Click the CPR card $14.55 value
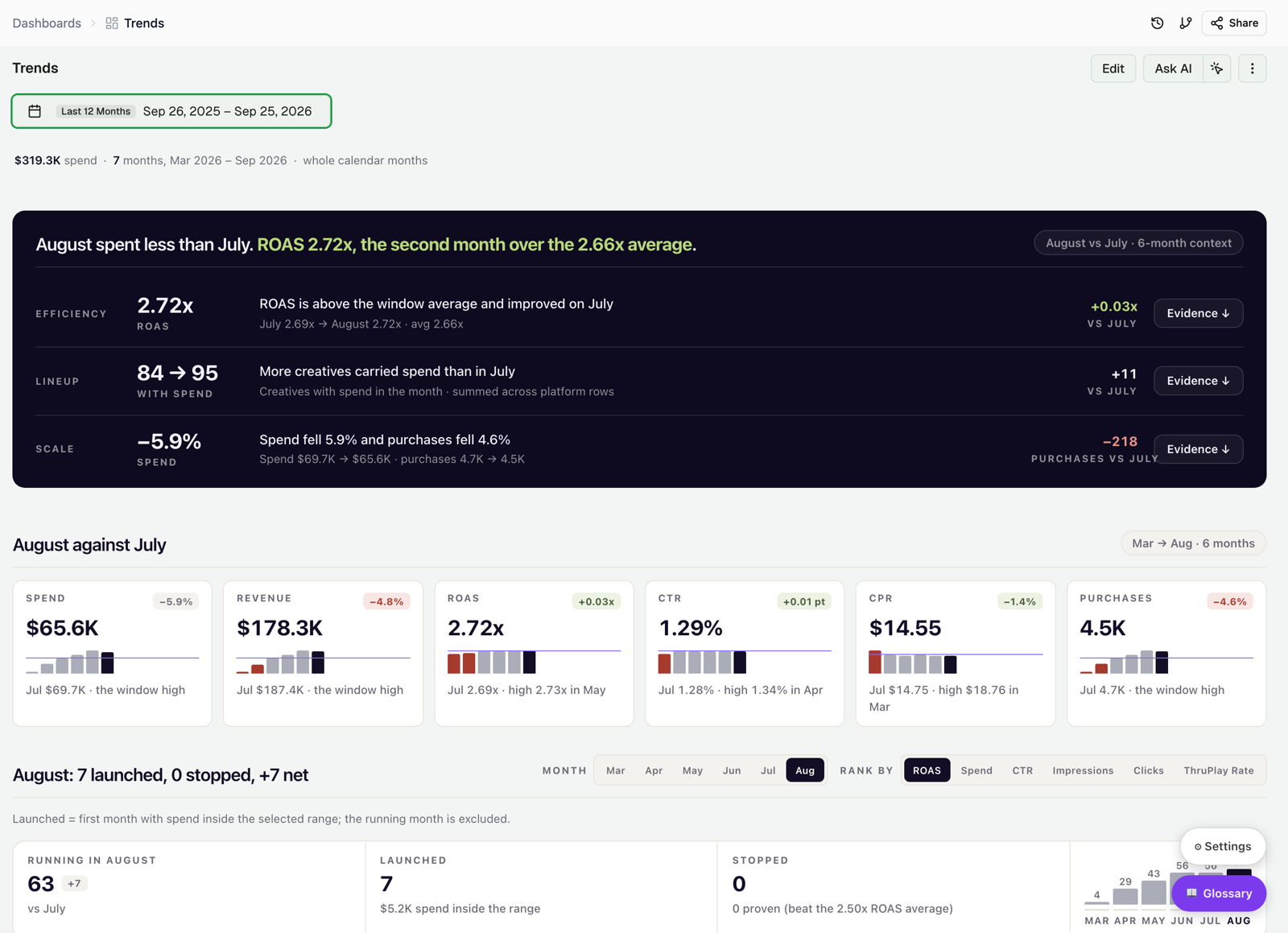The height and width of the screenshot is (933, 1288). coord(905,628)
